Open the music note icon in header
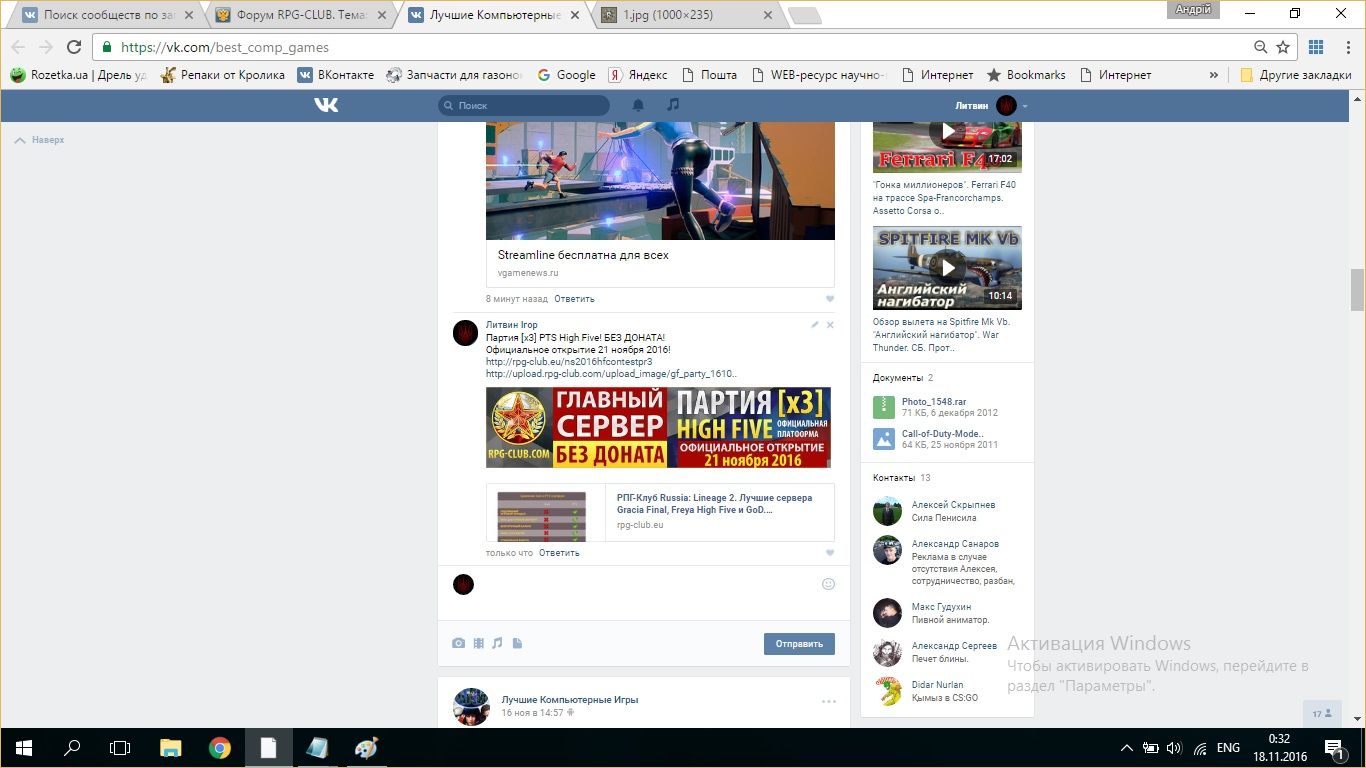Image resolution: width=1366 pixels, height=768 pixels. (x=673, y=105)
